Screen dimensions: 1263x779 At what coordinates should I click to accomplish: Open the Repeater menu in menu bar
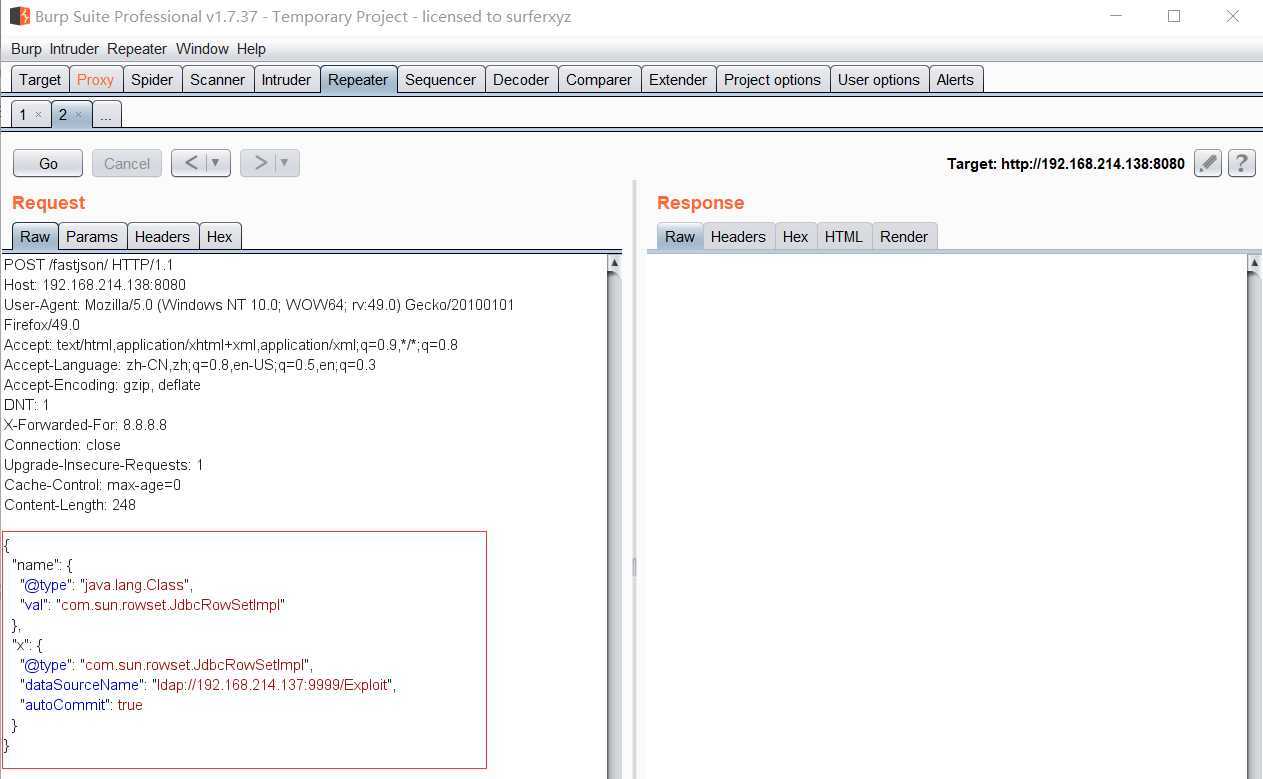(137, 49)
